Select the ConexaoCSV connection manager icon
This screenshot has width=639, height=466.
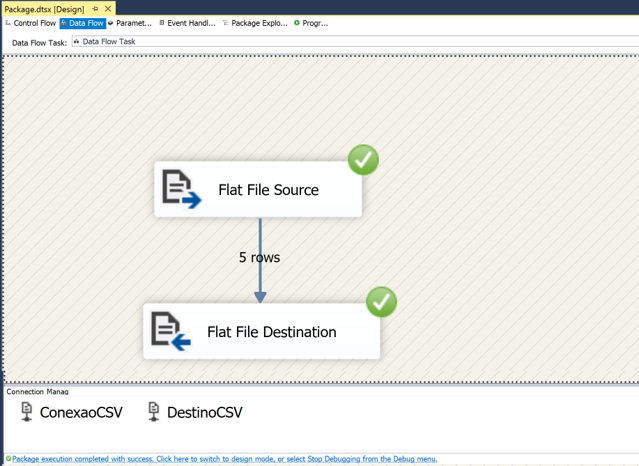pyautogui.click(x=27, y=412)
